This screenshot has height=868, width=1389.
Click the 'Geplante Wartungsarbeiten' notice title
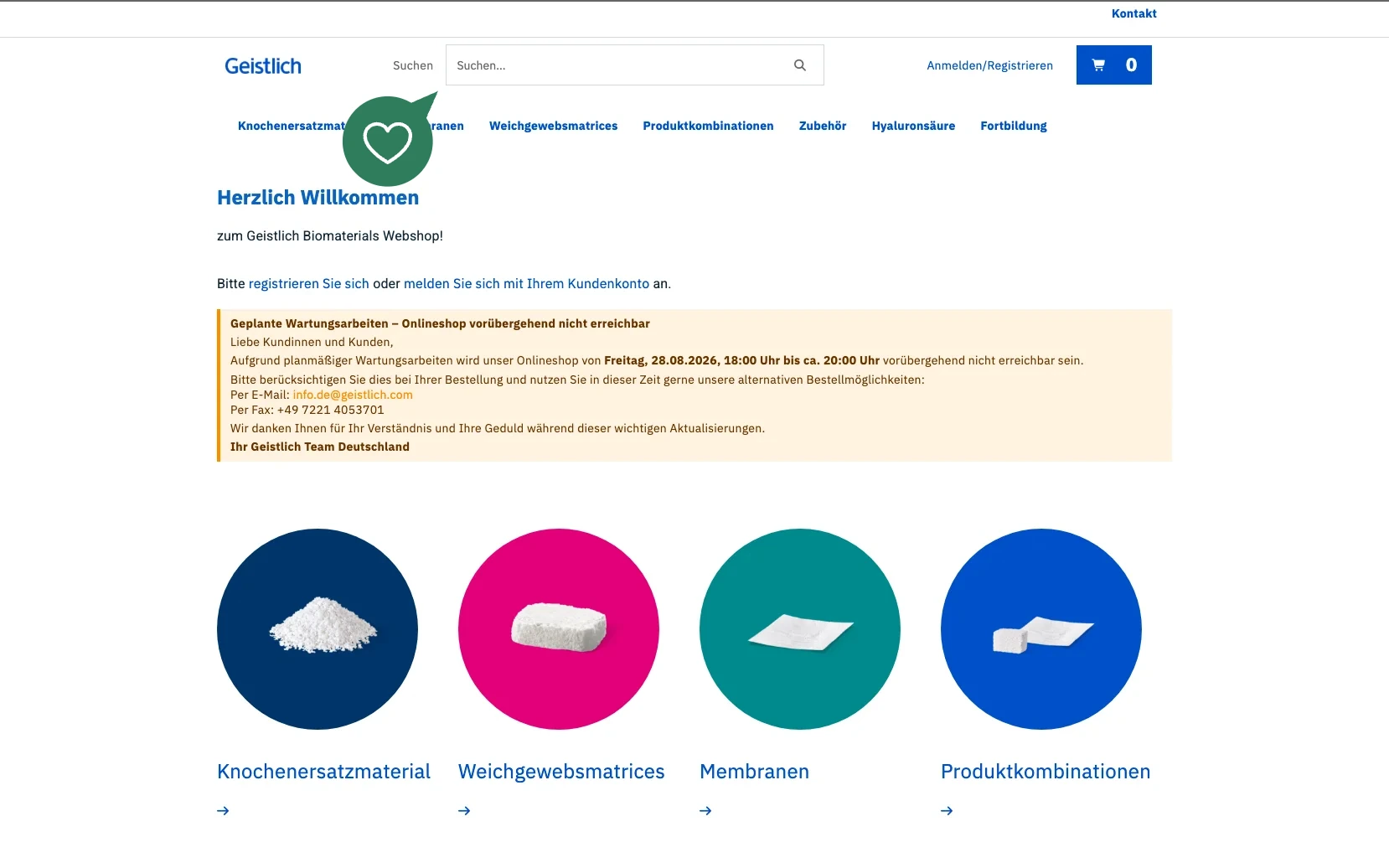(x=440, y=323)
